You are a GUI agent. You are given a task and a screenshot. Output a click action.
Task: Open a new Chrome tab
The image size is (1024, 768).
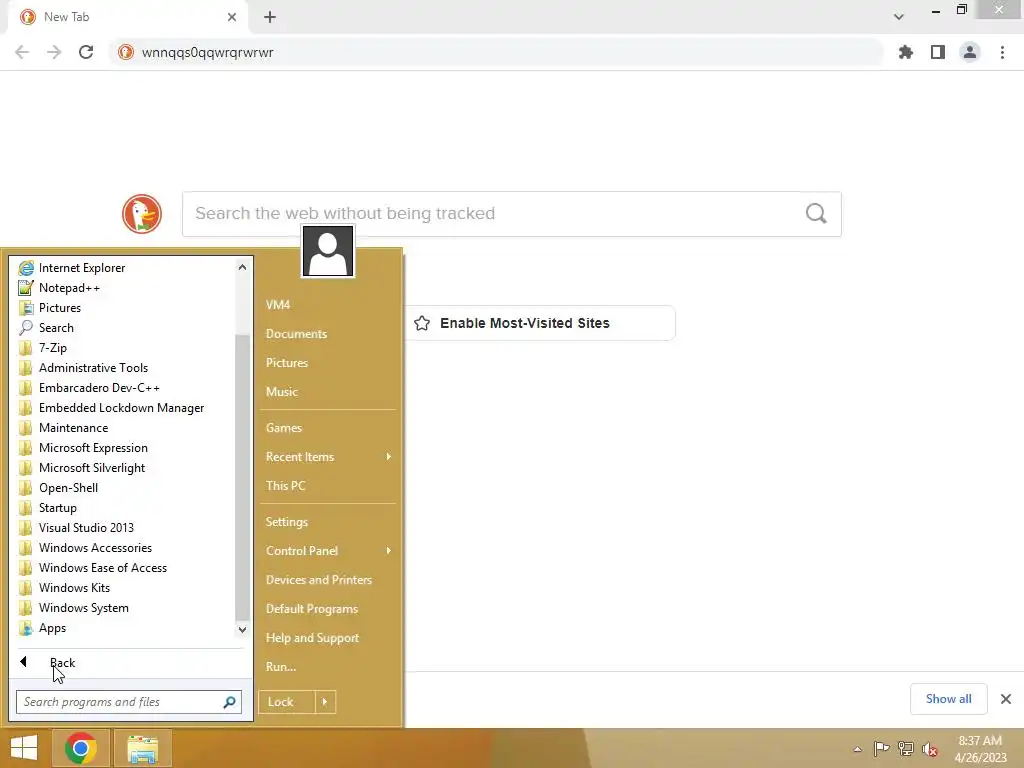tap(270, 17)
